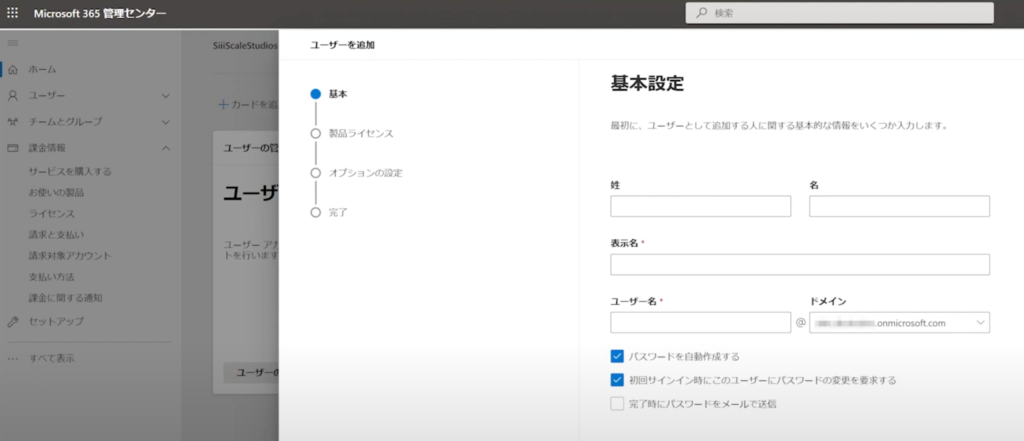
Task: Click the Home icon in sidebar
Action: [13, 70]
